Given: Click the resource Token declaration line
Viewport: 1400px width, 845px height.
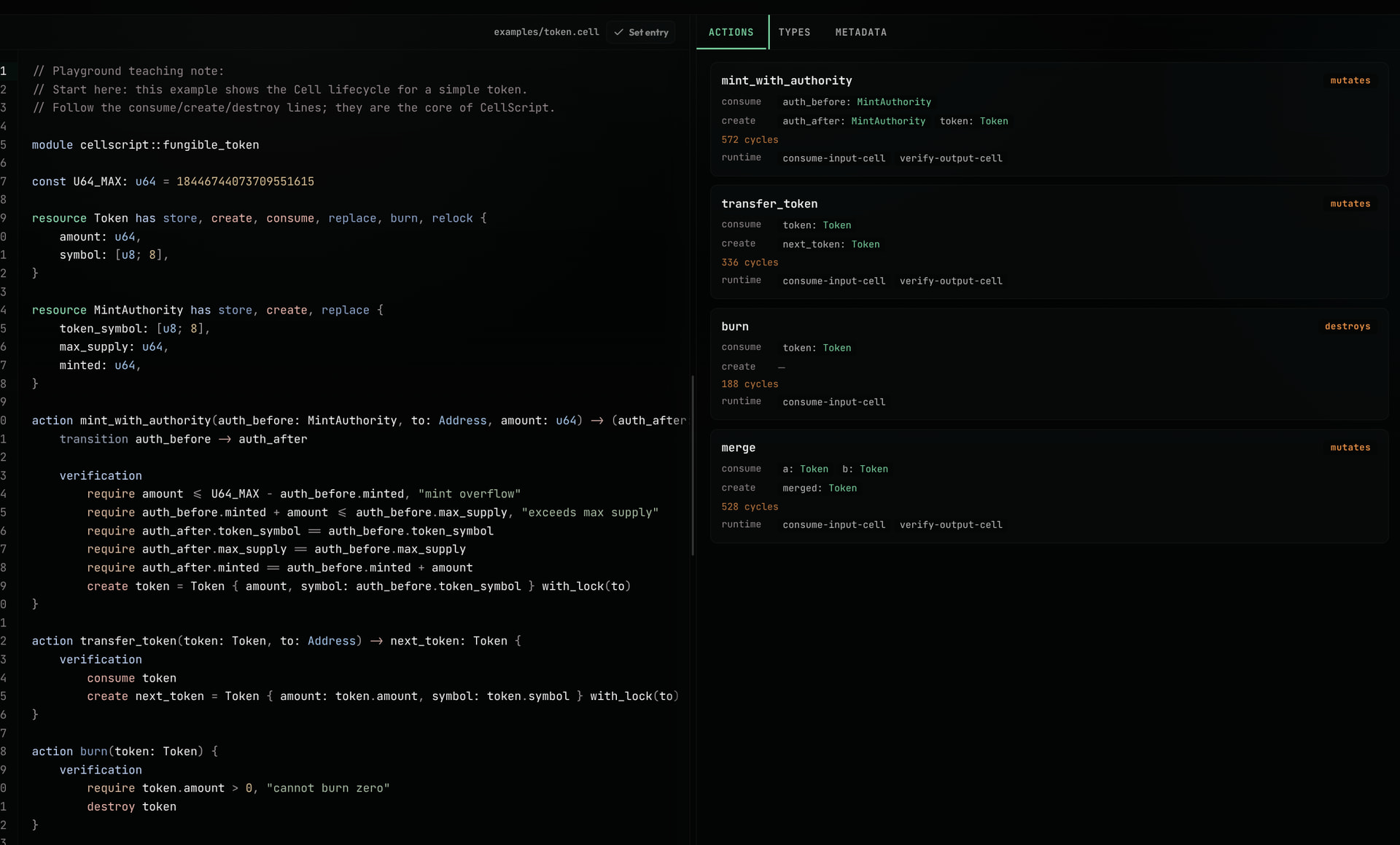Looking at the screenshot, I should tap(259, 218).
